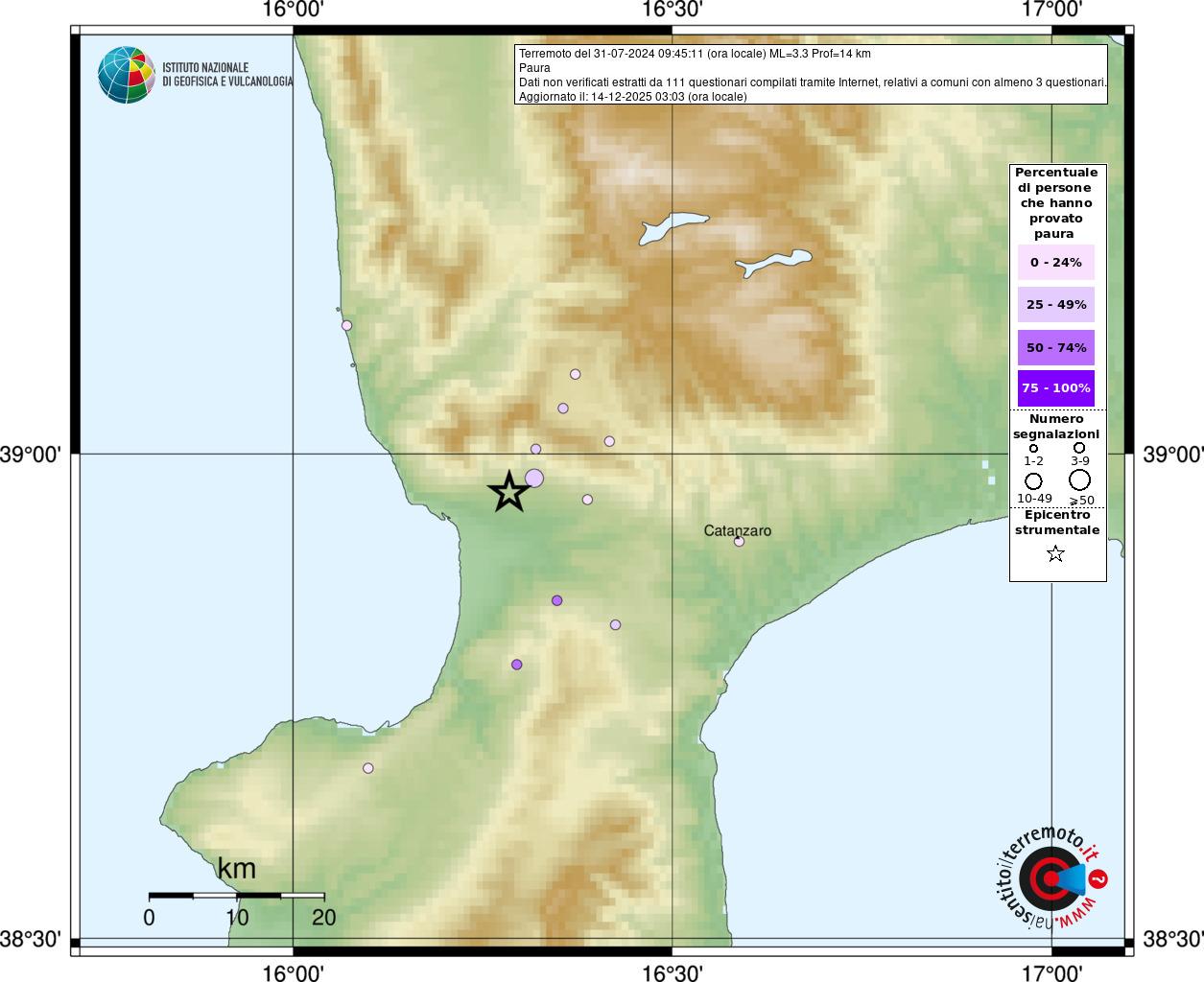Select the 0 - 24% color swatch
The width and height of the screenshot is (1204, 982).
pyautogui.click(x=1055, y=262)
